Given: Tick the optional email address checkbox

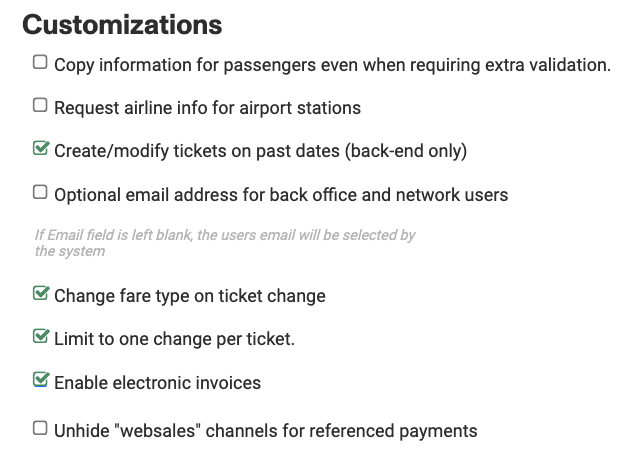Looking at the screenshot, I should tap(40, 191).
